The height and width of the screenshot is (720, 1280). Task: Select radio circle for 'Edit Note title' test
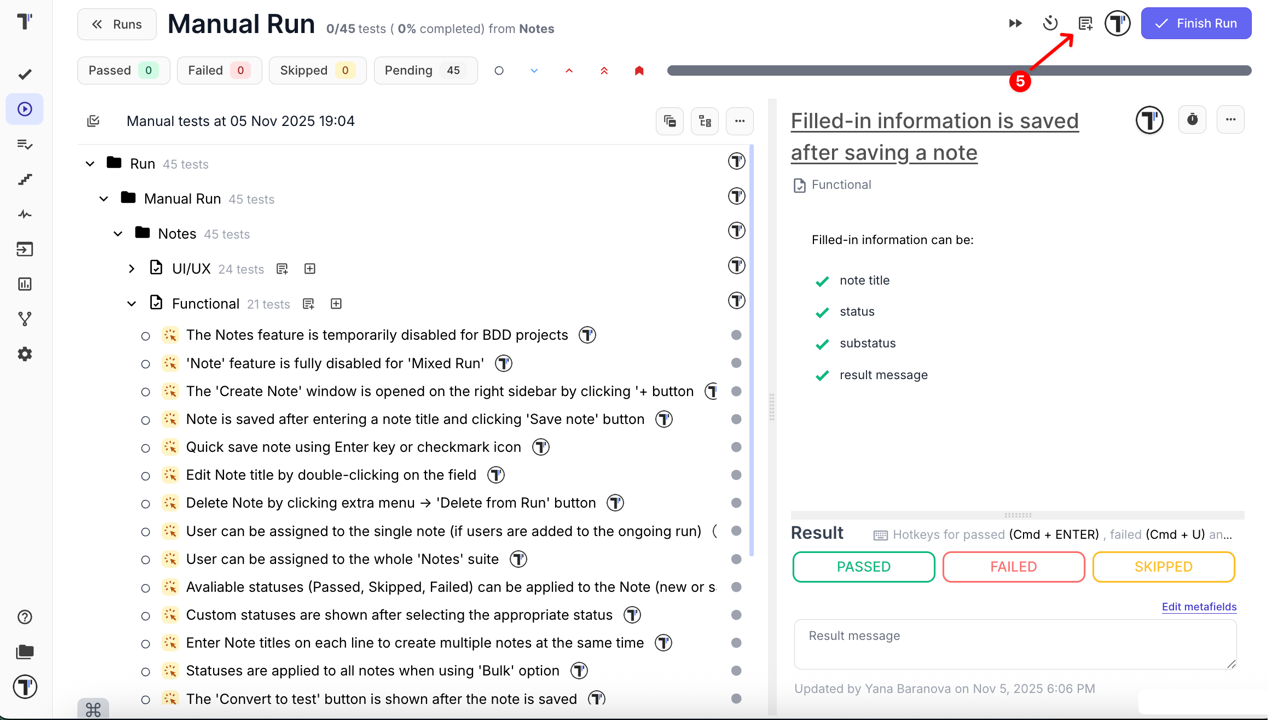tap(146, 476)
